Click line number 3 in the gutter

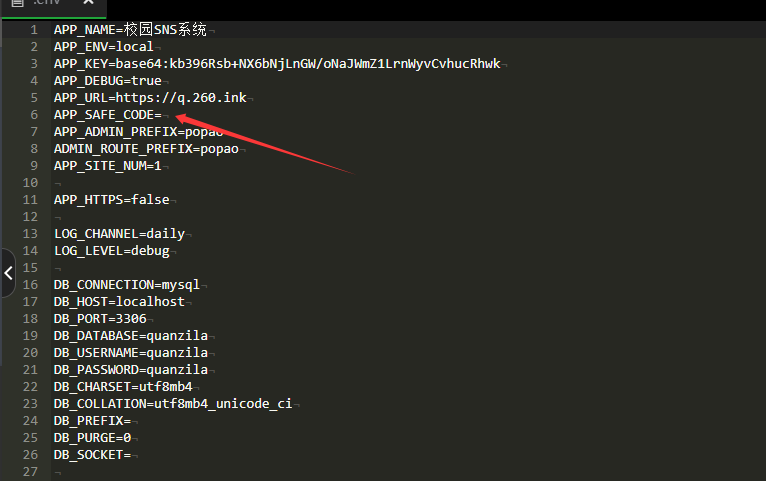click(x=34, y=63)
